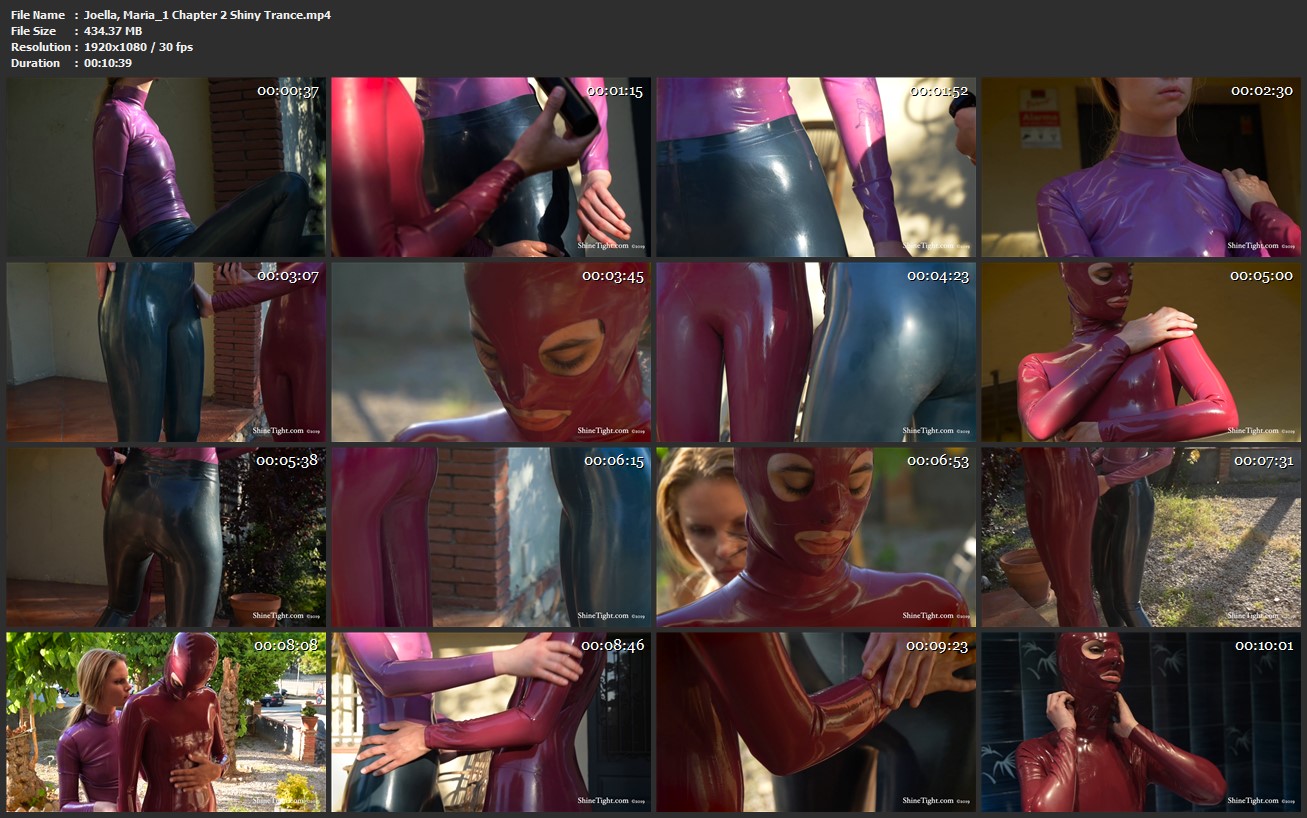1307x818 pixels.
Task: Click the frame marked 00:08:08
Action: [166, 722]
